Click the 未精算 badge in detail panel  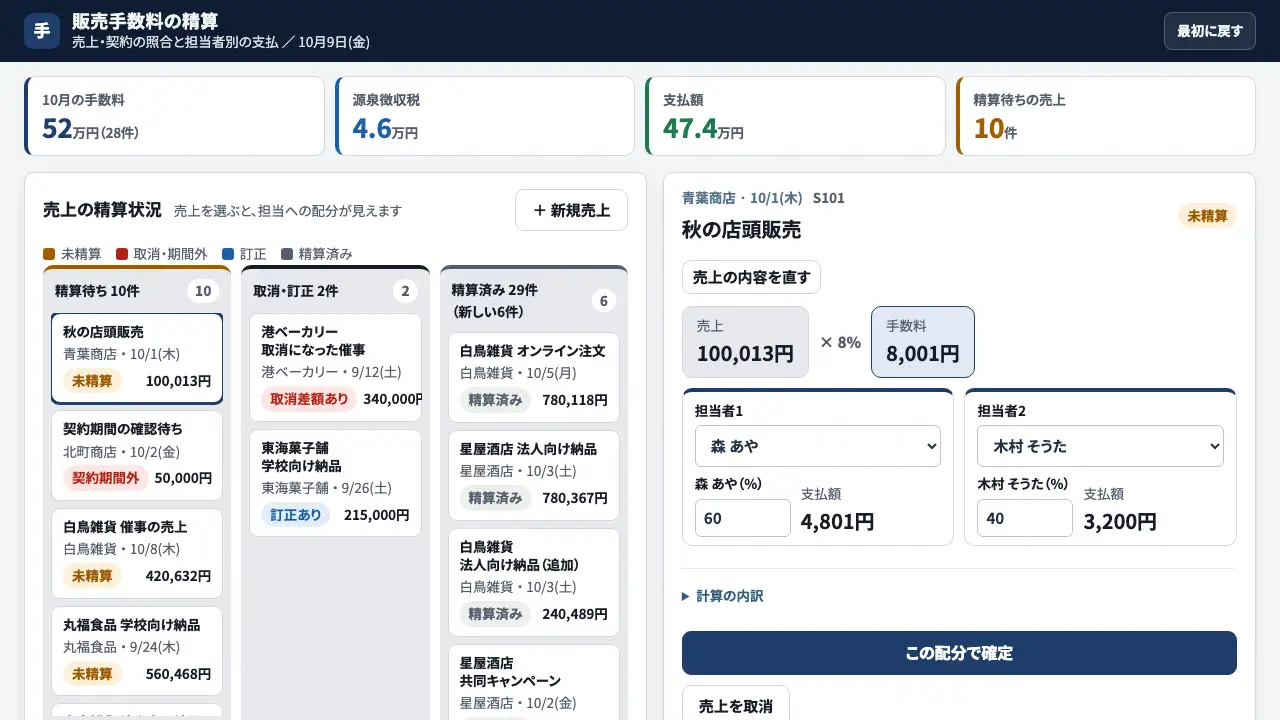pos(1207,216)
